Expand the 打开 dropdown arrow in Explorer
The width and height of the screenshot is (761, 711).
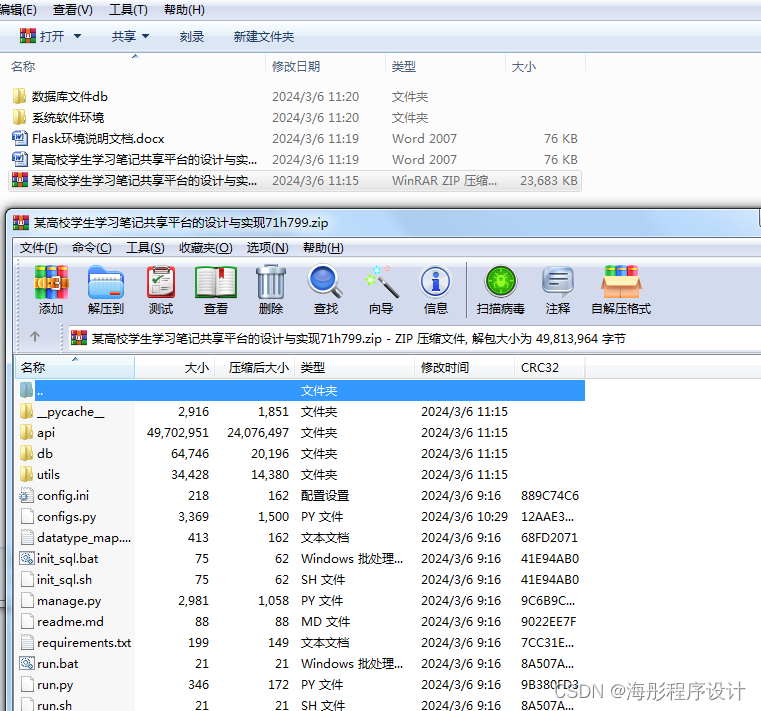click(x=77, y=36)
